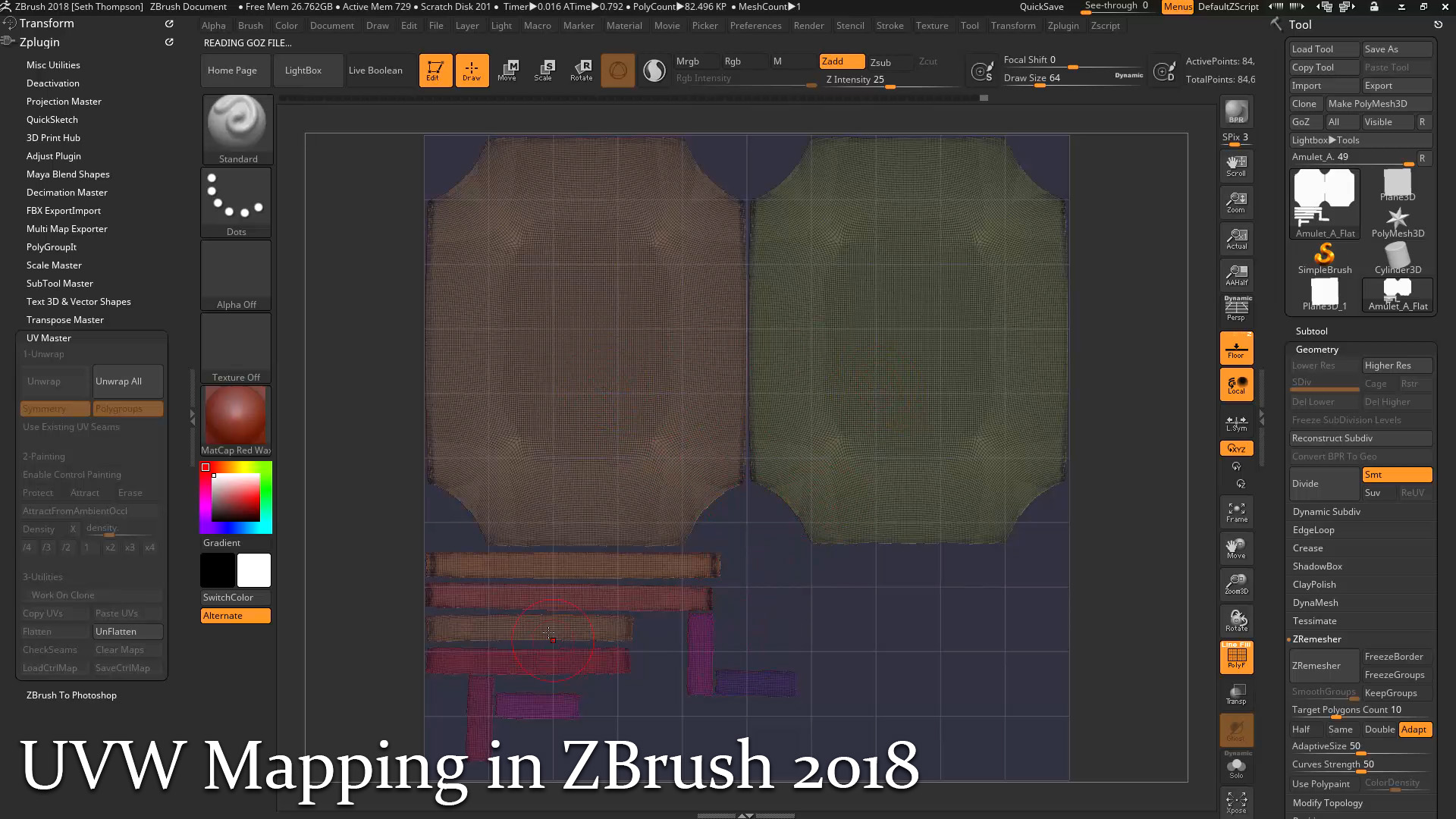This screenshot has width=1456, height=819.
Task: Open the Render menu
Action: coord(808,25)
